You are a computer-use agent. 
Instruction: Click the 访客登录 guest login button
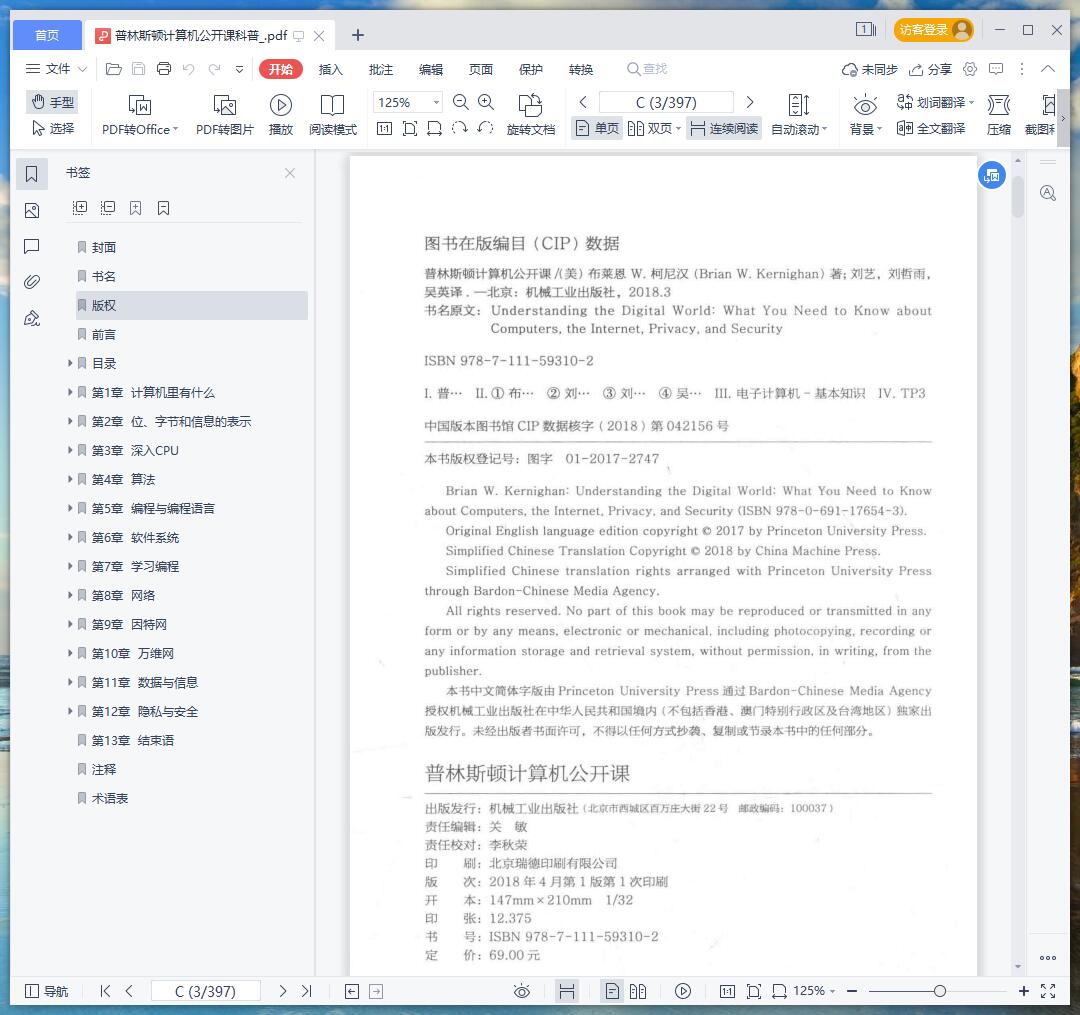click(x=933, y=30)
